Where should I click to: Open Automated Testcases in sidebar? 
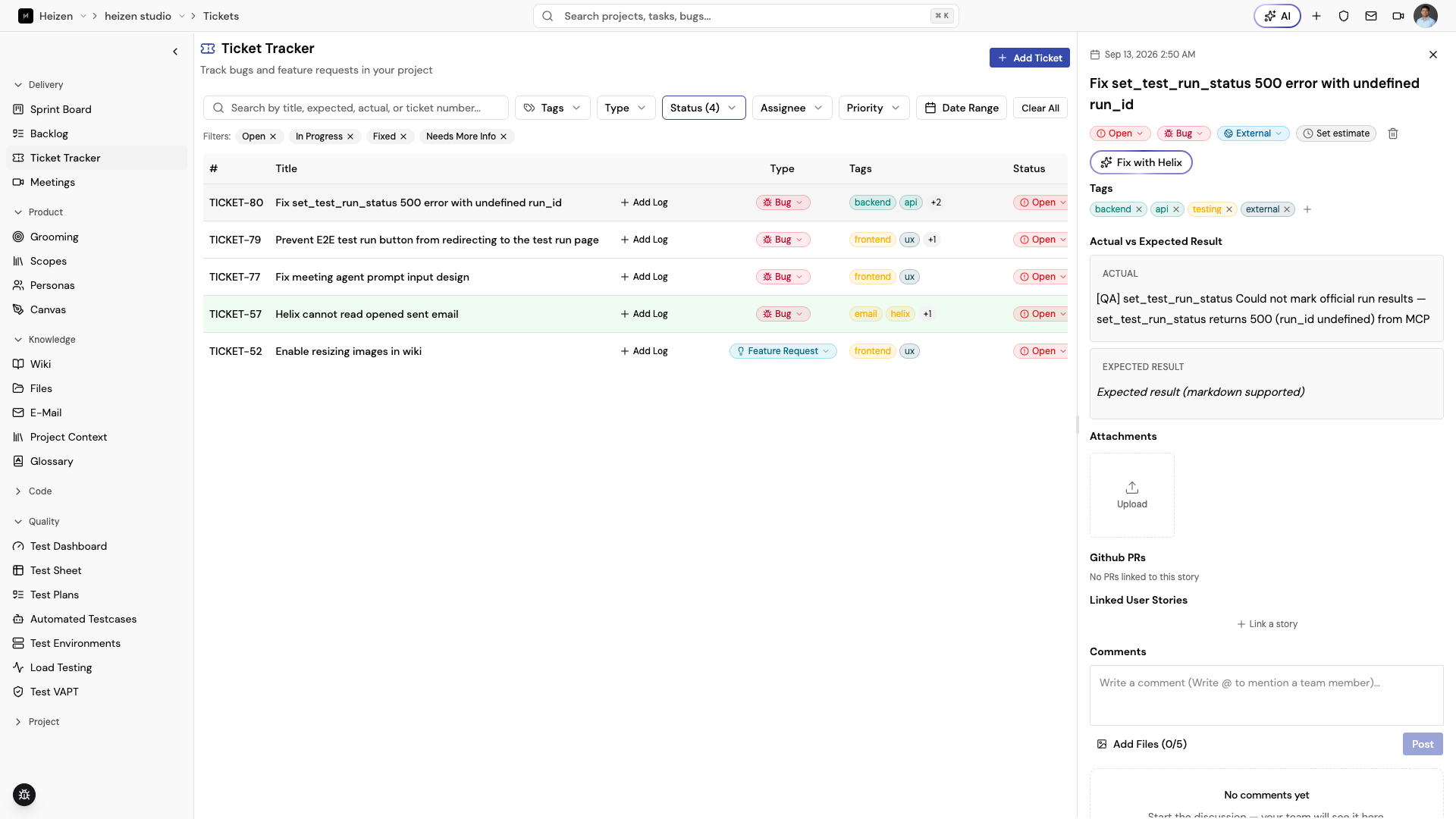tap(97, 619)
